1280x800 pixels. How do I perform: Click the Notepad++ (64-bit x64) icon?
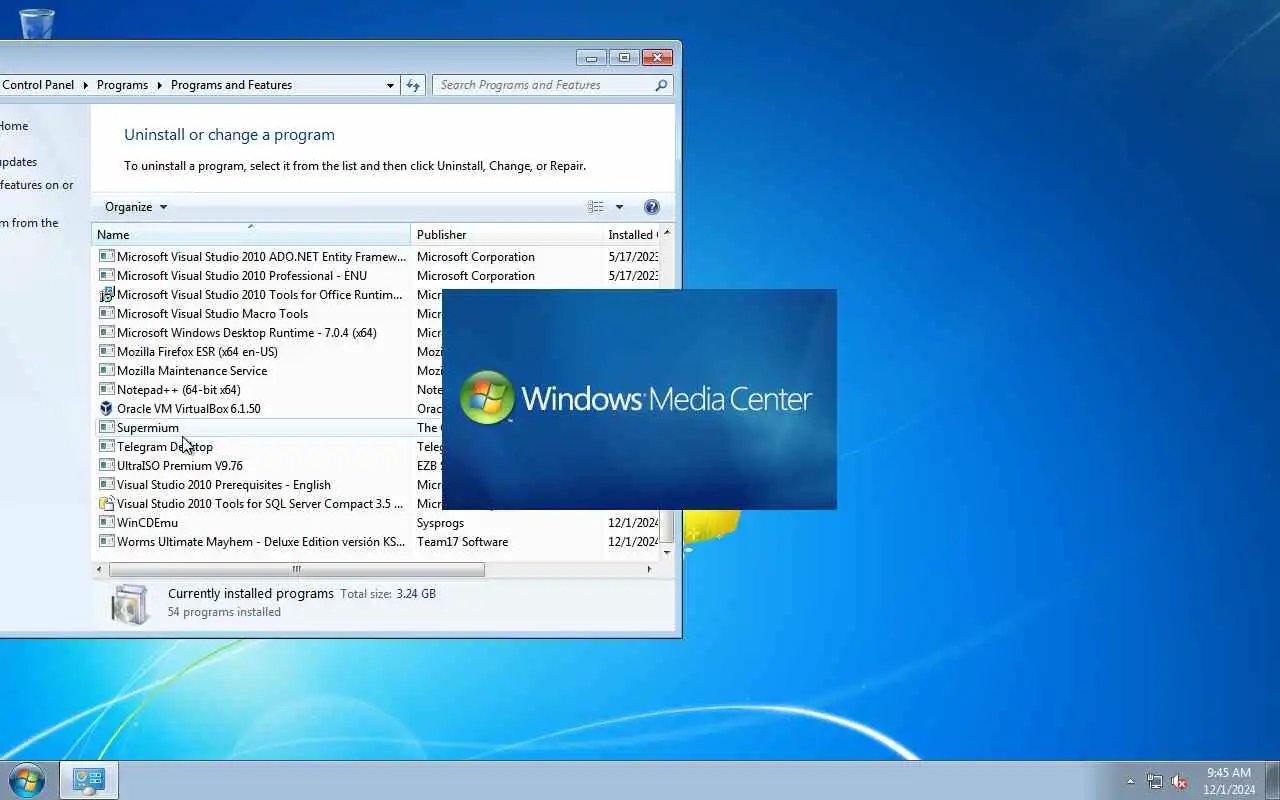107,390
